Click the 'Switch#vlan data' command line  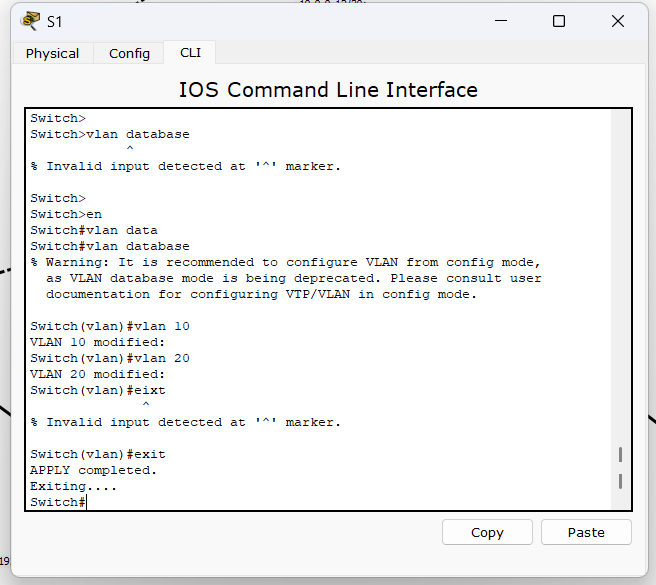[x=94, y=230]
